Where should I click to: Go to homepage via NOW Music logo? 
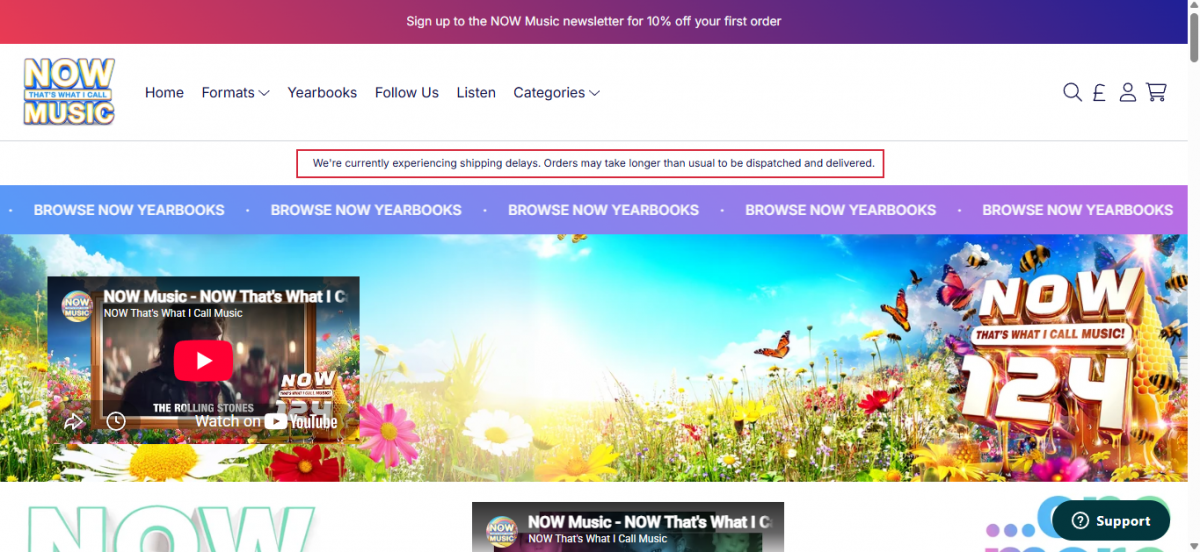69,92
